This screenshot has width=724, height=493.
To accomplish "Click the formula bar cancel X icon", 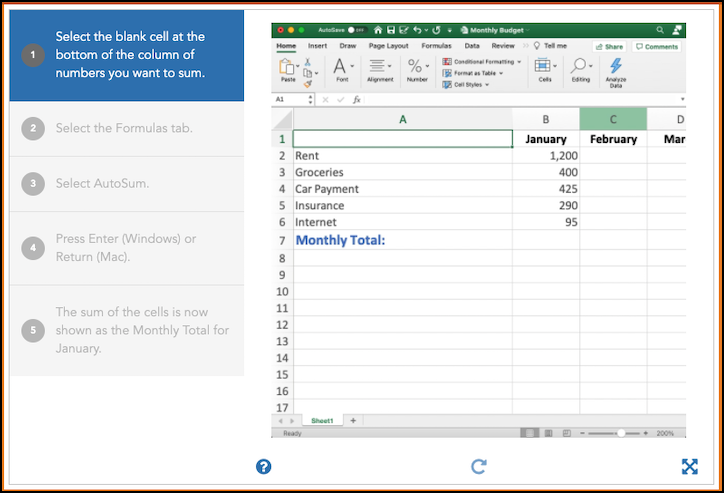I will pos(326,99).
